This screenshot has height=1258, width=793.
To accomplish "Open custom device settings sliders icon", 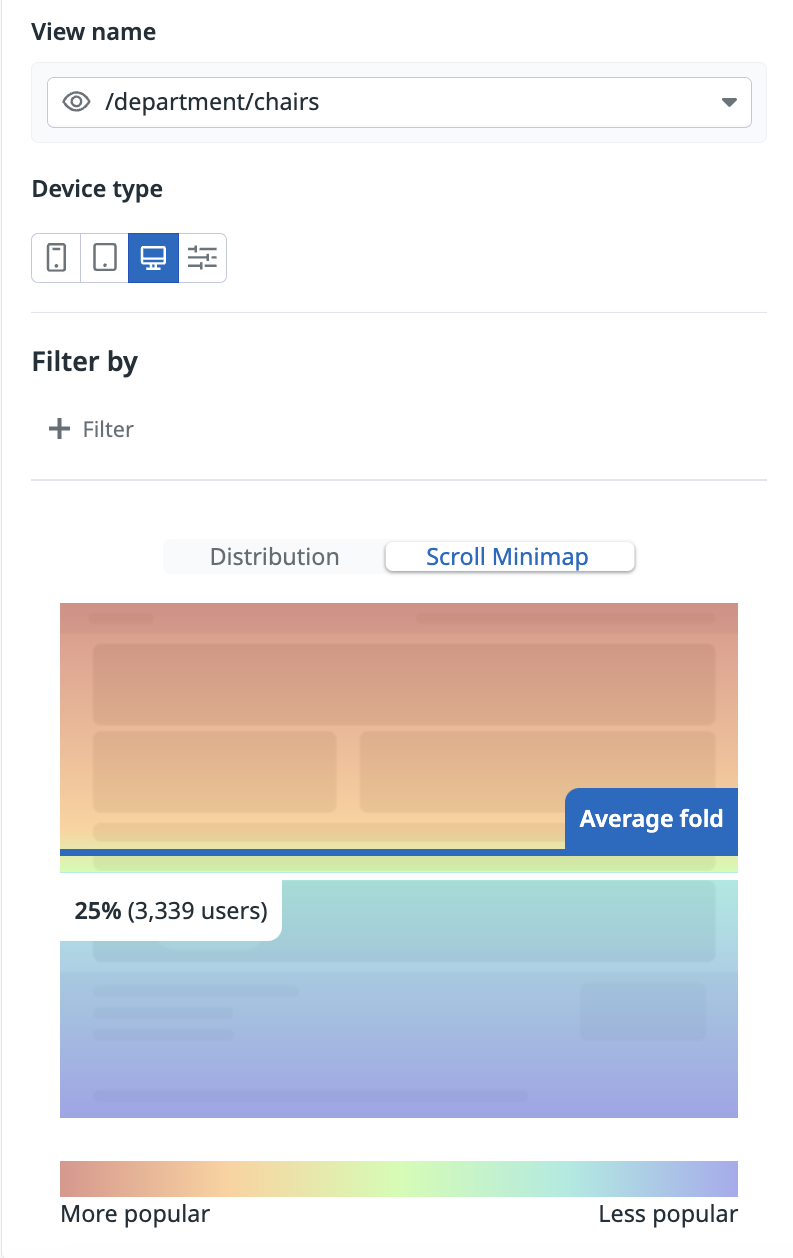I will click(x=202, y=258).
